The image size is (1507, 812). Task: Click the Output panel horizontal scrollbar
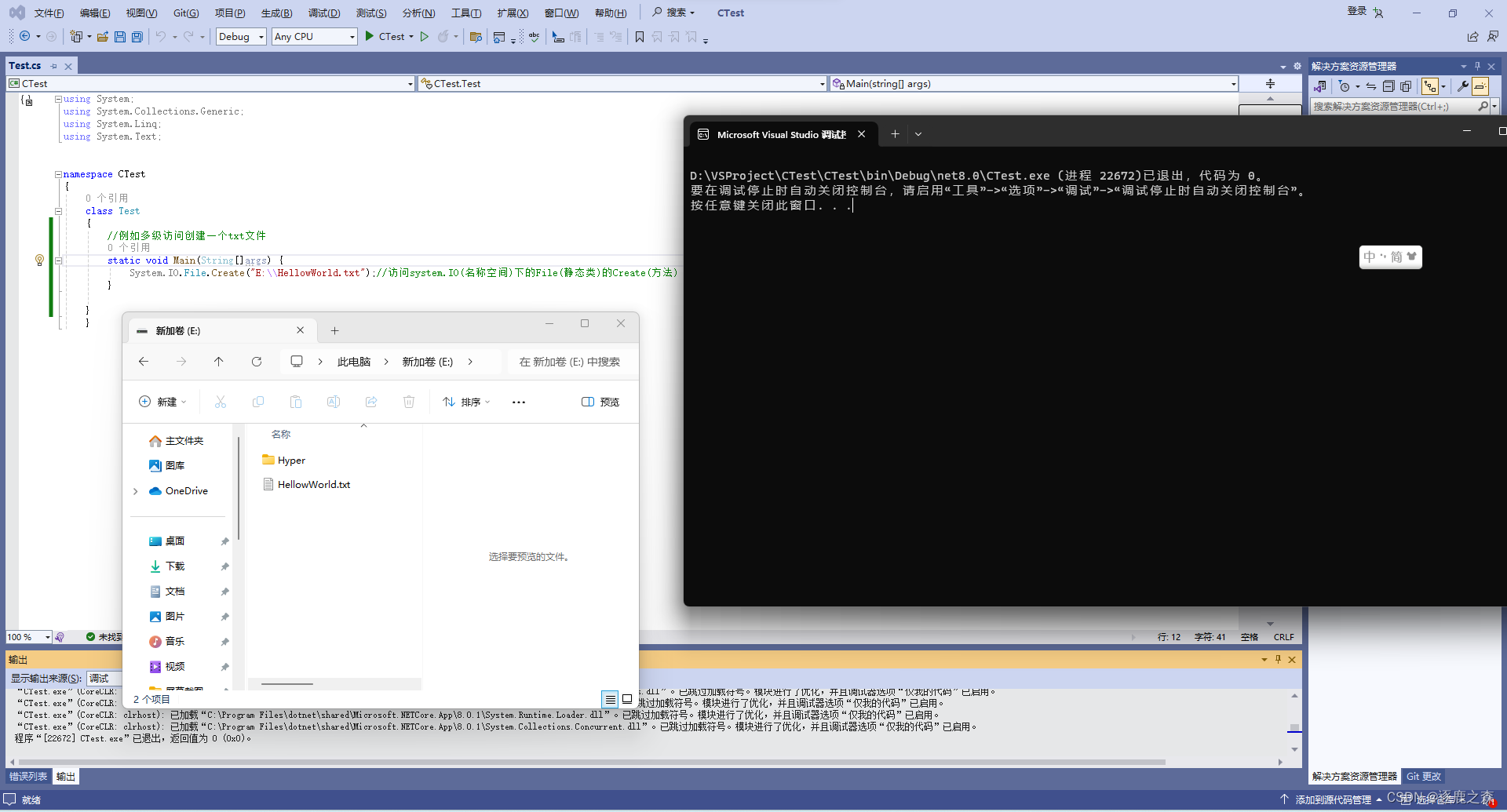pyautogui.click(x=592, y=762)
